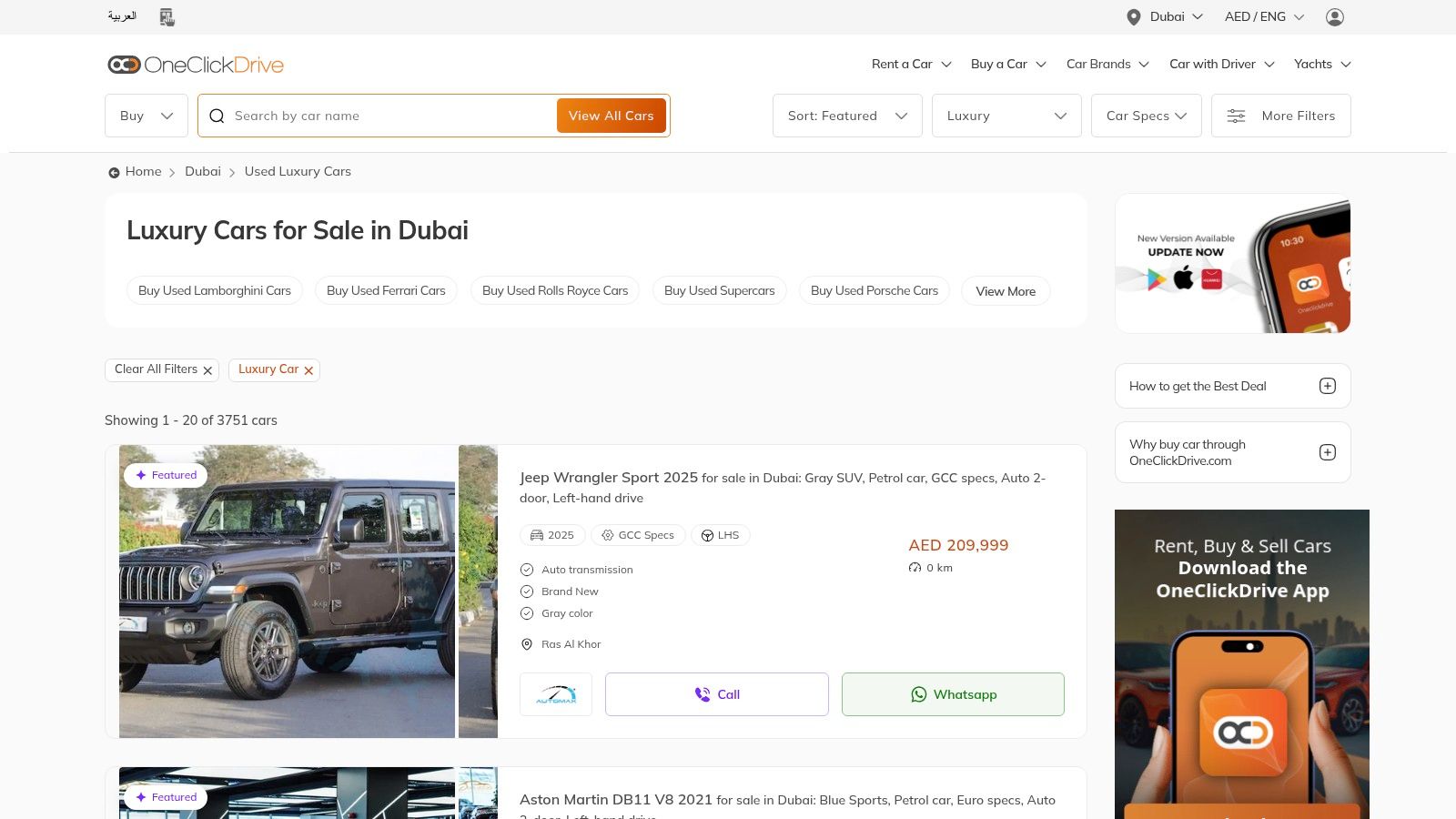
Task: Open the Rent a Car menu
Action: (912, 64)
